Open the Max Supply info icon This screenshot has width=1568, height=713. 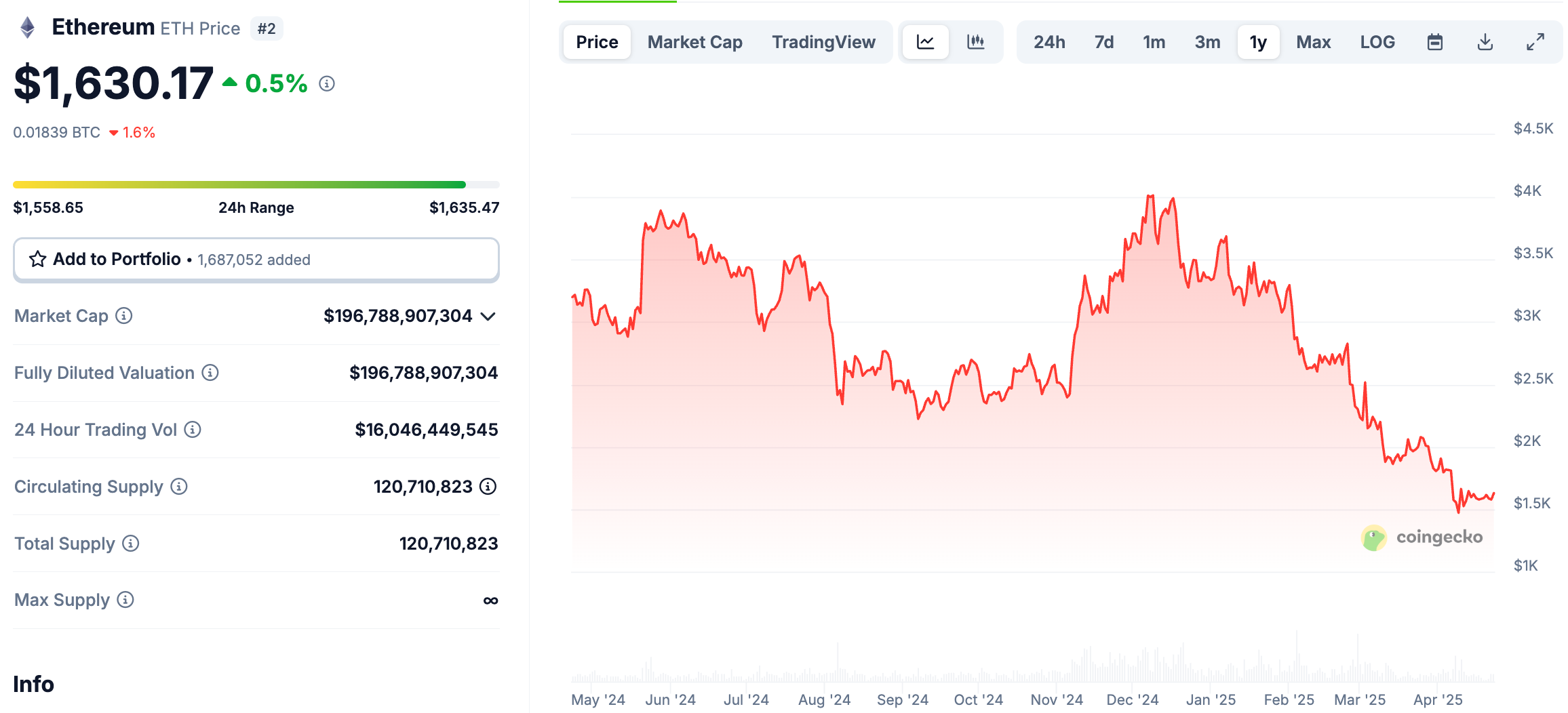click(125, 600)
